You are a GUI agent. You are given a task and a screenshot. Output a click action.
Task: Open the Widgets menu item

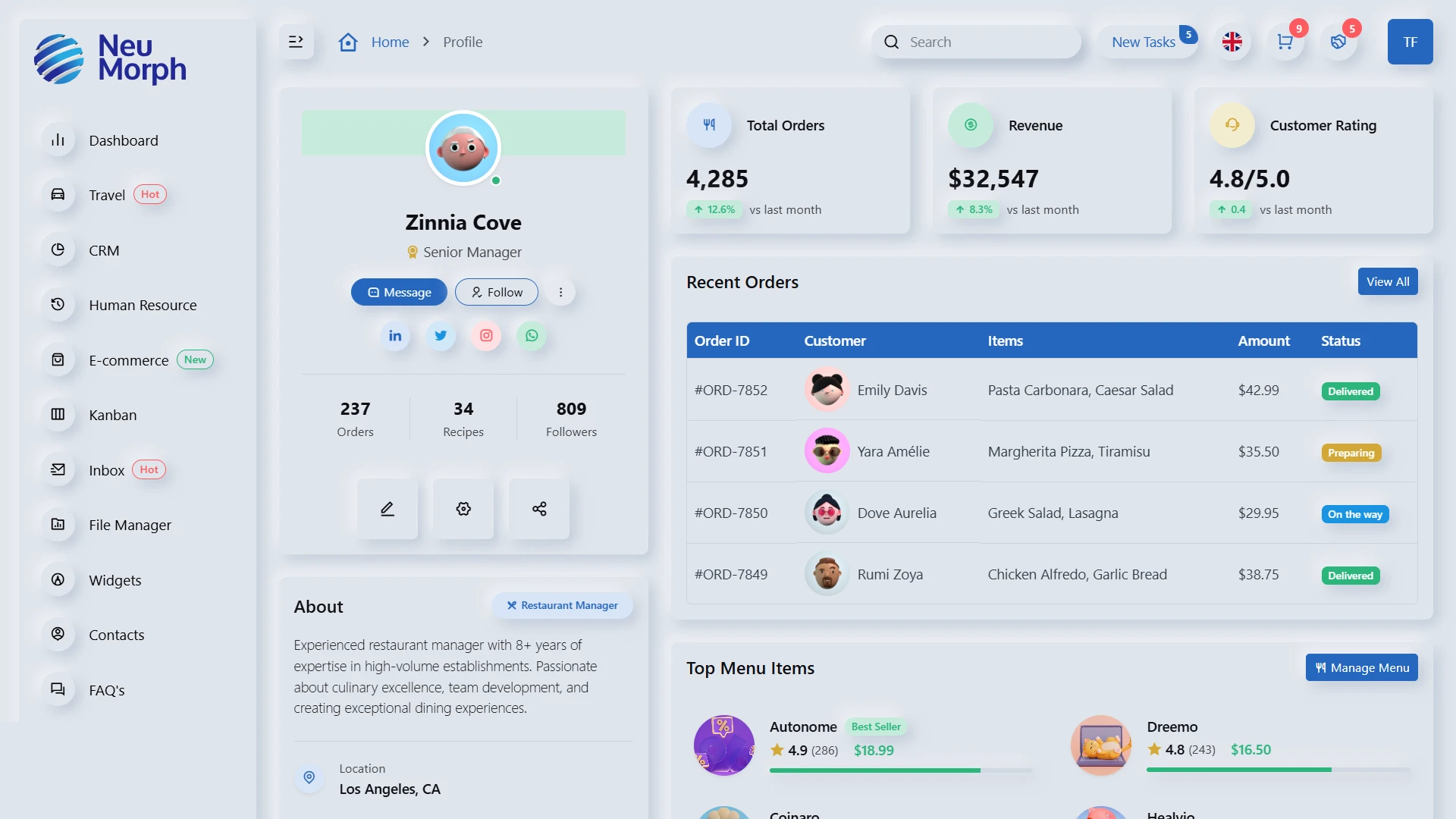[115, 581]
